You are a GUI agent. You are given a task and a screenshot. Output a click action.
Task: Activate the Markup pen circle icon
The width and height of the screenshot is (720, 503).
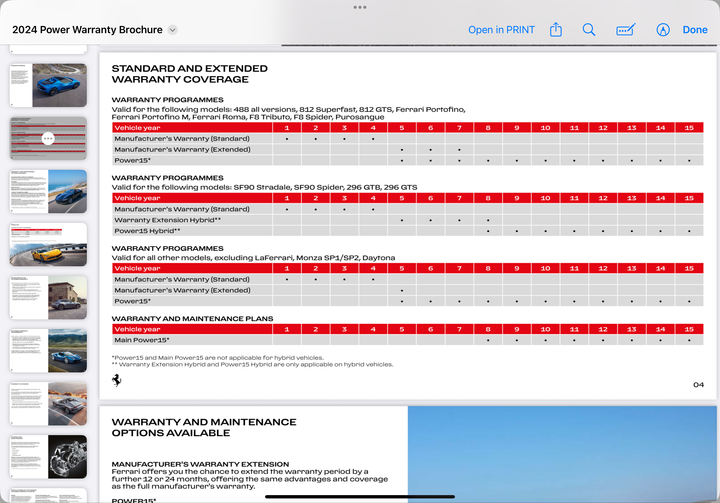[x=663, y=30]
